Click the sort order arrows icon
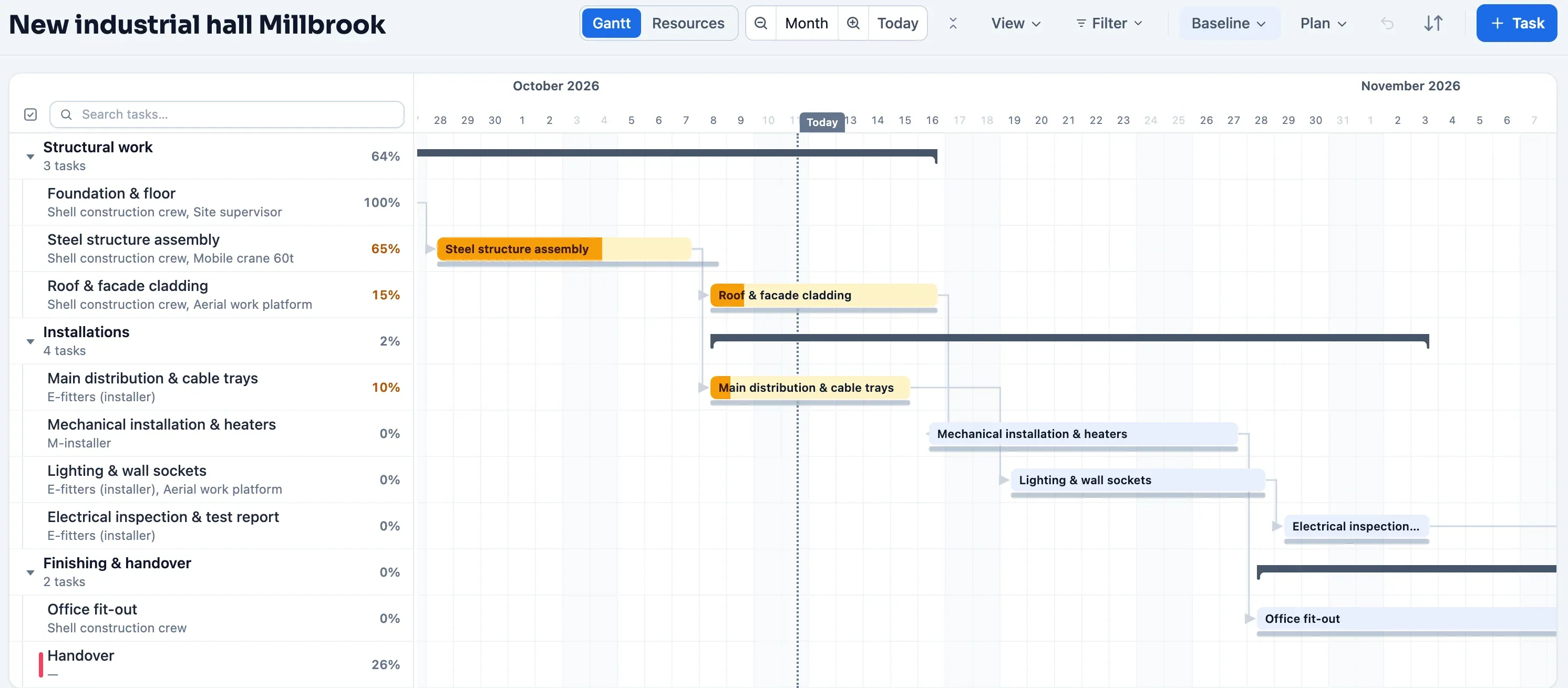The width and height of the screenshot is (1568, 688). [1433, 23]
